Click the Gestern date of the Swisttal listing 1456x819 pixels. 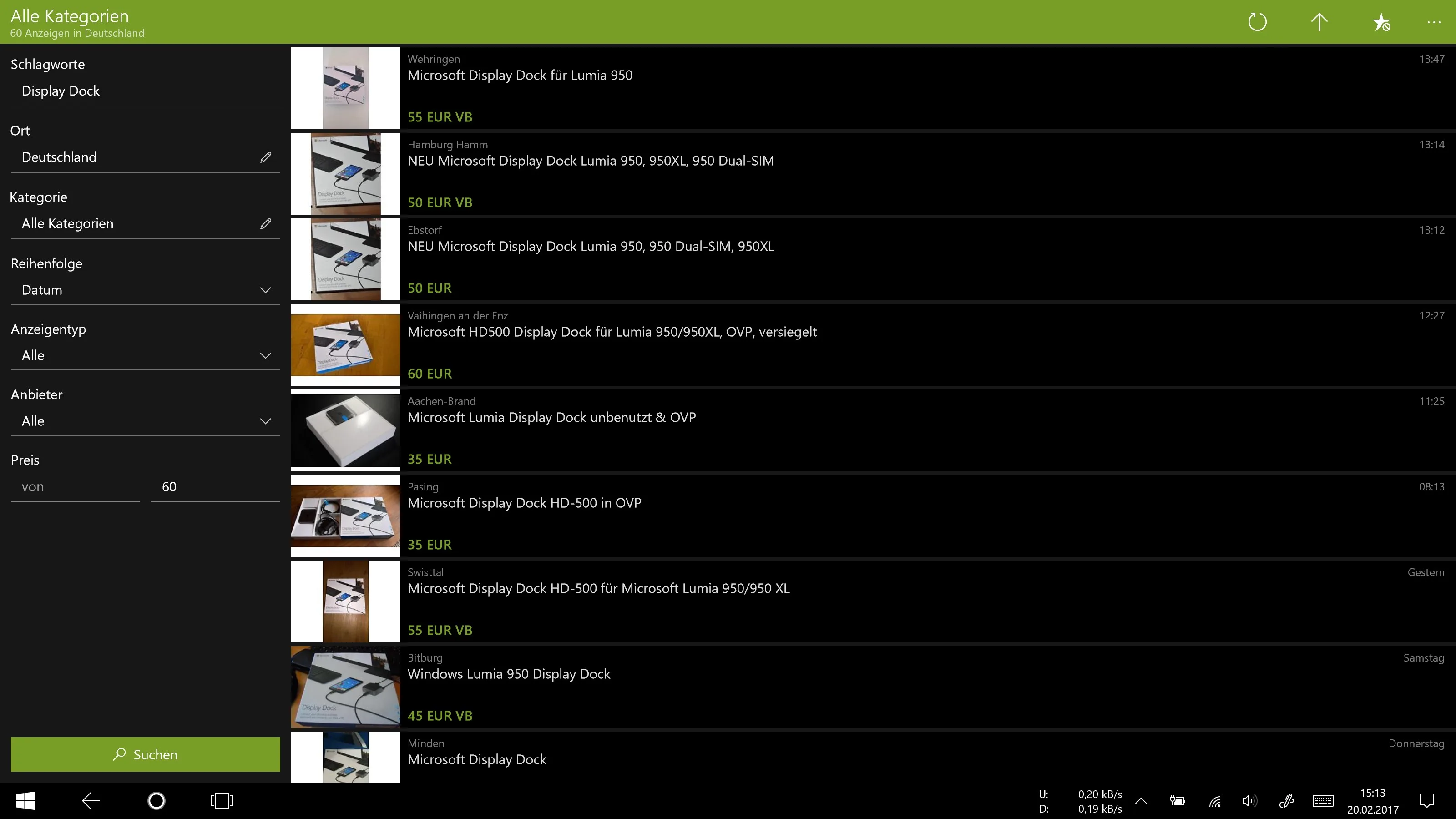click(1426, 572)
